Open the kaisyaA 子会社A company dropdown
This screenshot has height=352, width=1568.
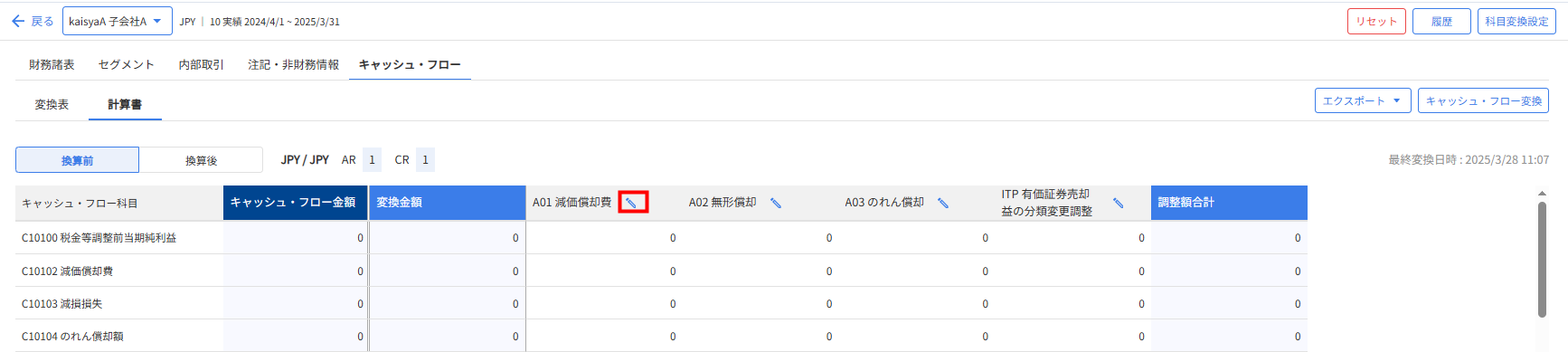coord(118,21)
